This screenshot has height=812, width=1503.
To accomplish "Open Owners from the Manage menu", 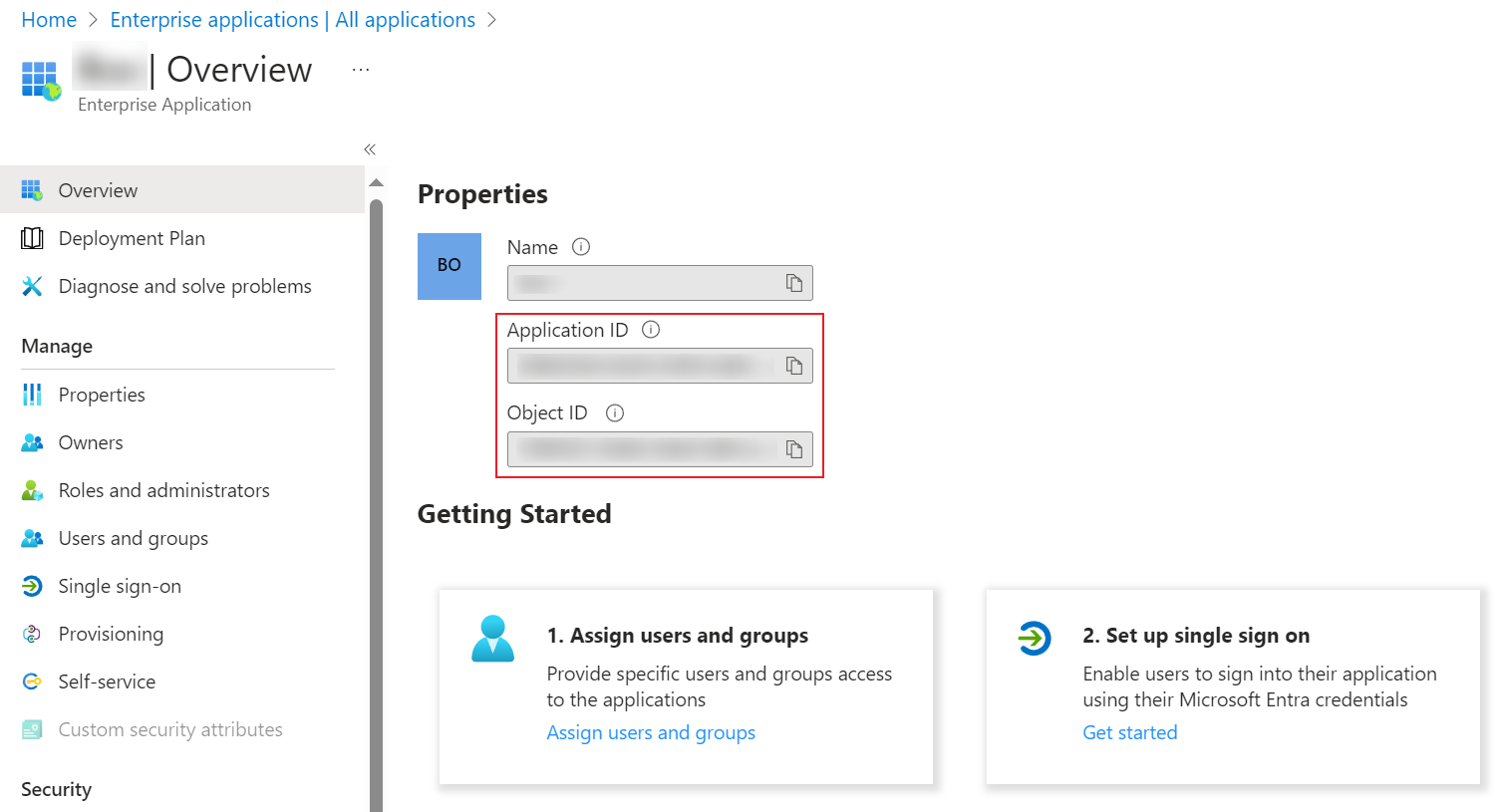I will pyautogui.click(x=91, y=442).
